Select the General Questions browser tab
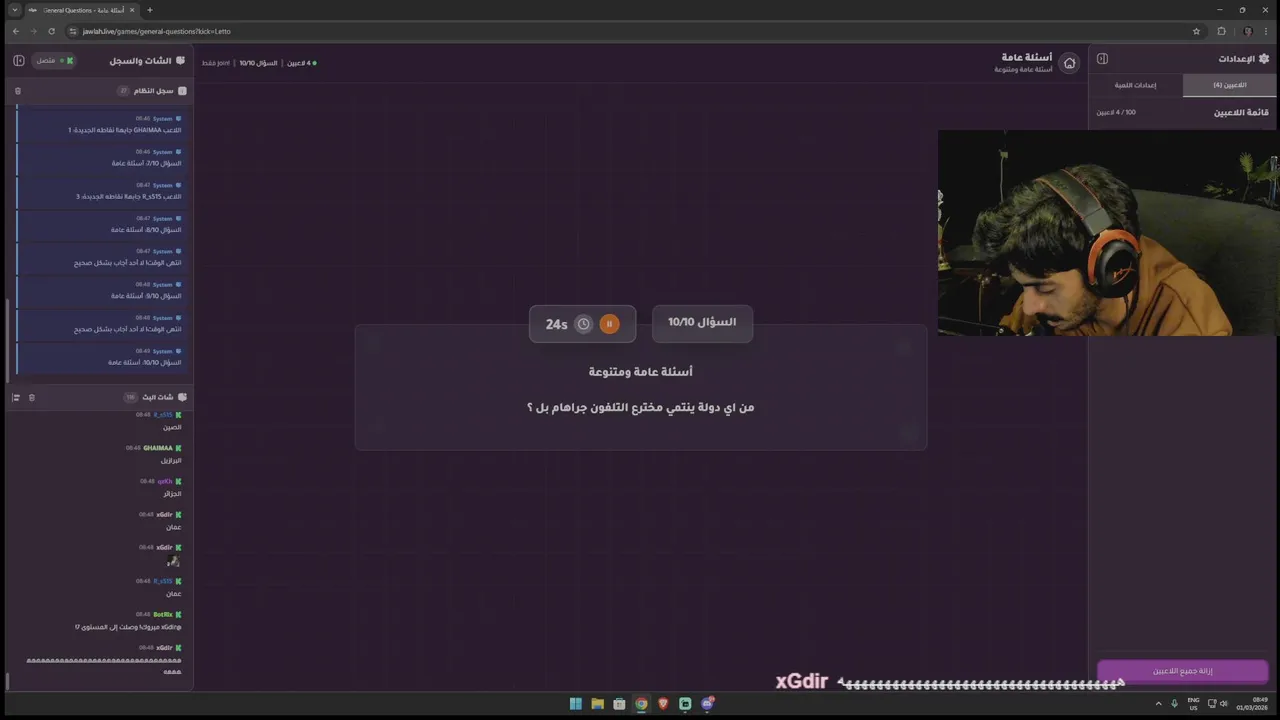The height and width of the screenshot is (720, 1280). (x=82, y=10)
